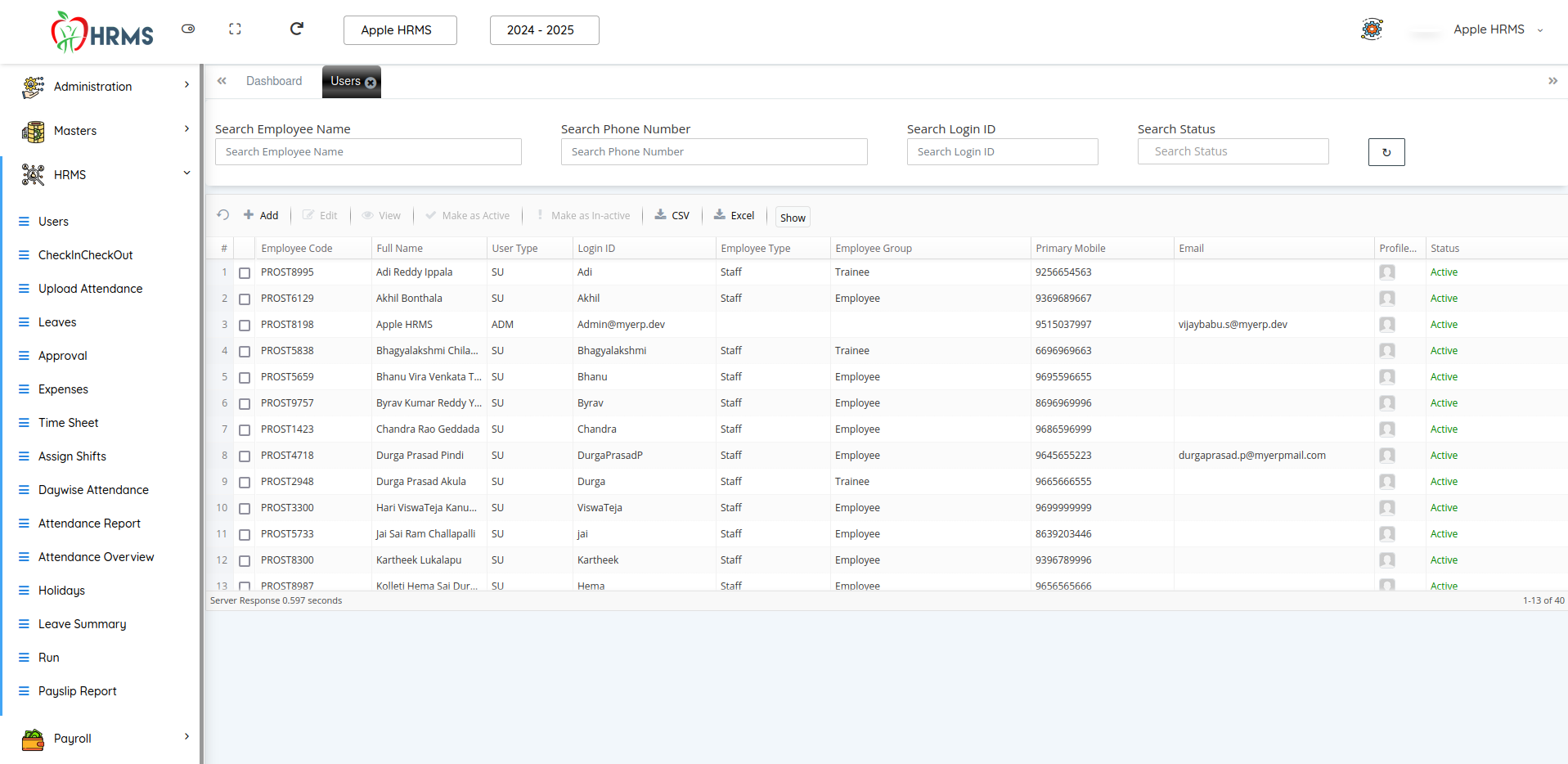Click the HRMS module sidebar icon
This screenshot has height=764, width=1568.
click(33, 175)
